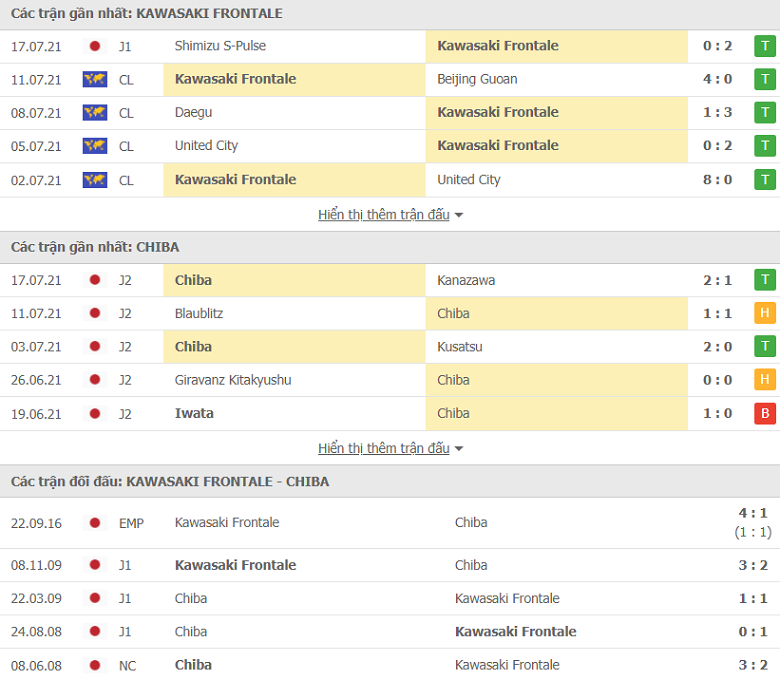
Task: Click CL flag icon for 11.07.21 match
Action: (95, 80)
